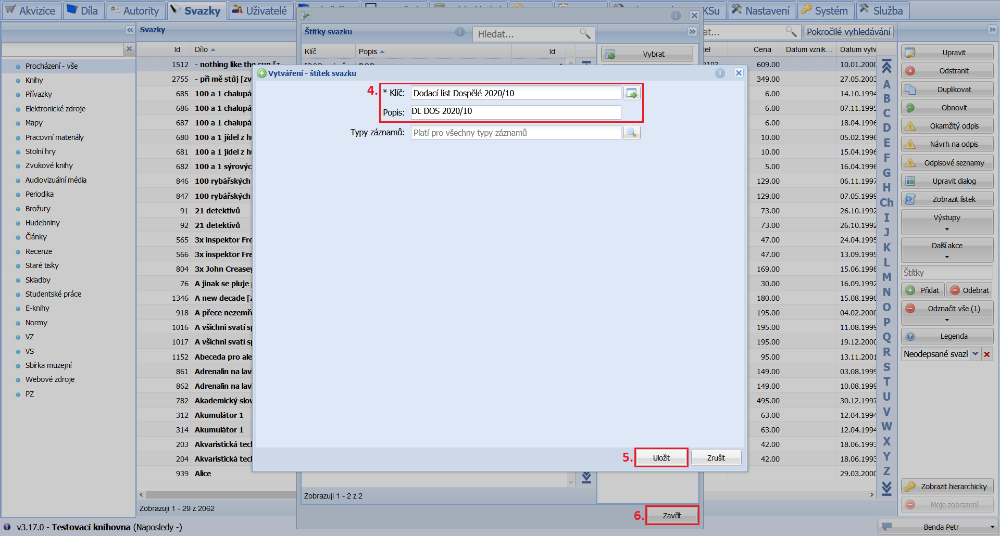This screenshot has height=536, width=1000.
Task: Click the red X beside the Neodepsané svazky filter
Action: [x=987, y=355]
